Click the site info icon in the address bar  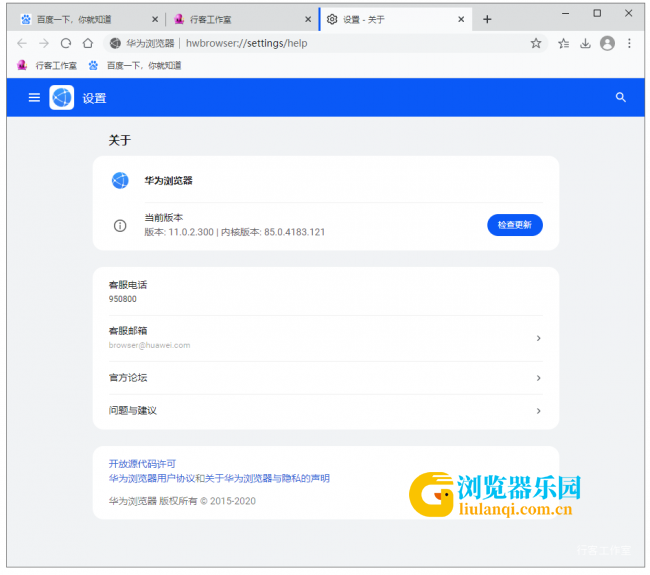115,44
